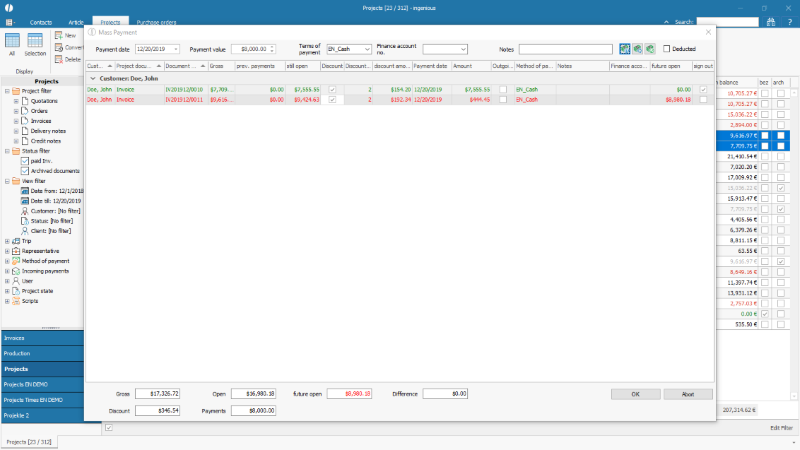
Task: Open the Production navigation section
Action: pos(42,353)
